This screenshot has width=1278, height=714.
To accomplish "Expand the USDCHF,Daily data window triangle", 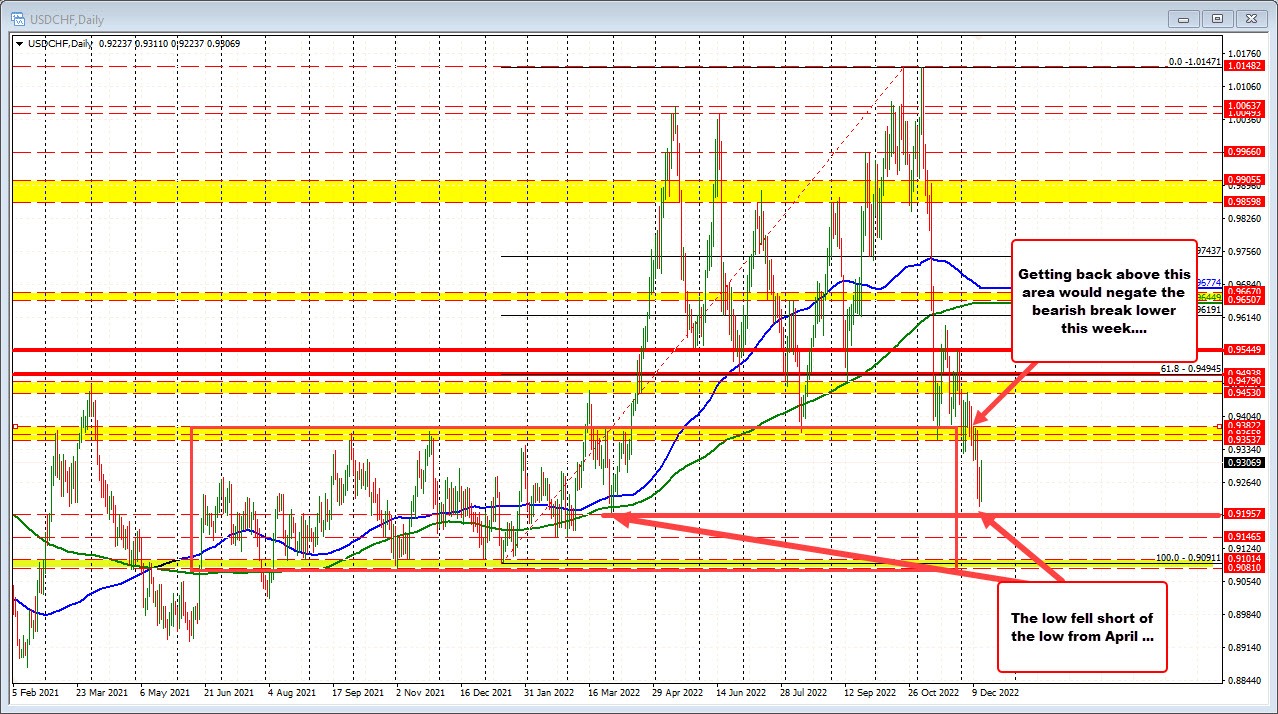I will pyautogui.click(x=20, y=43).
